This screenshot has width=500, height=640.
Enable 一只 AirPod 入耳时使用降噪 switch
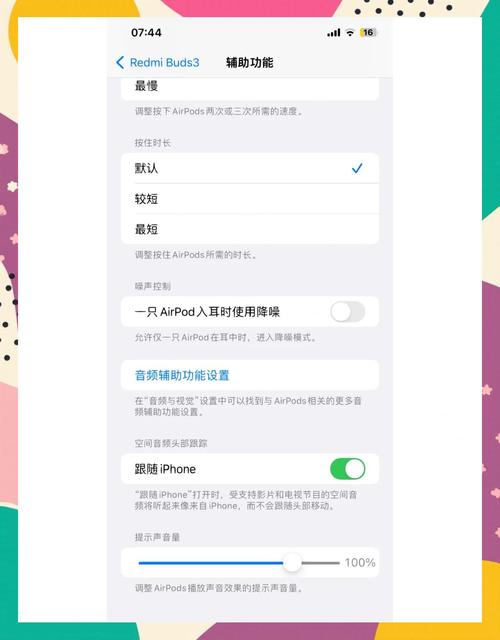pyautogui.click(x=347, y=312)
